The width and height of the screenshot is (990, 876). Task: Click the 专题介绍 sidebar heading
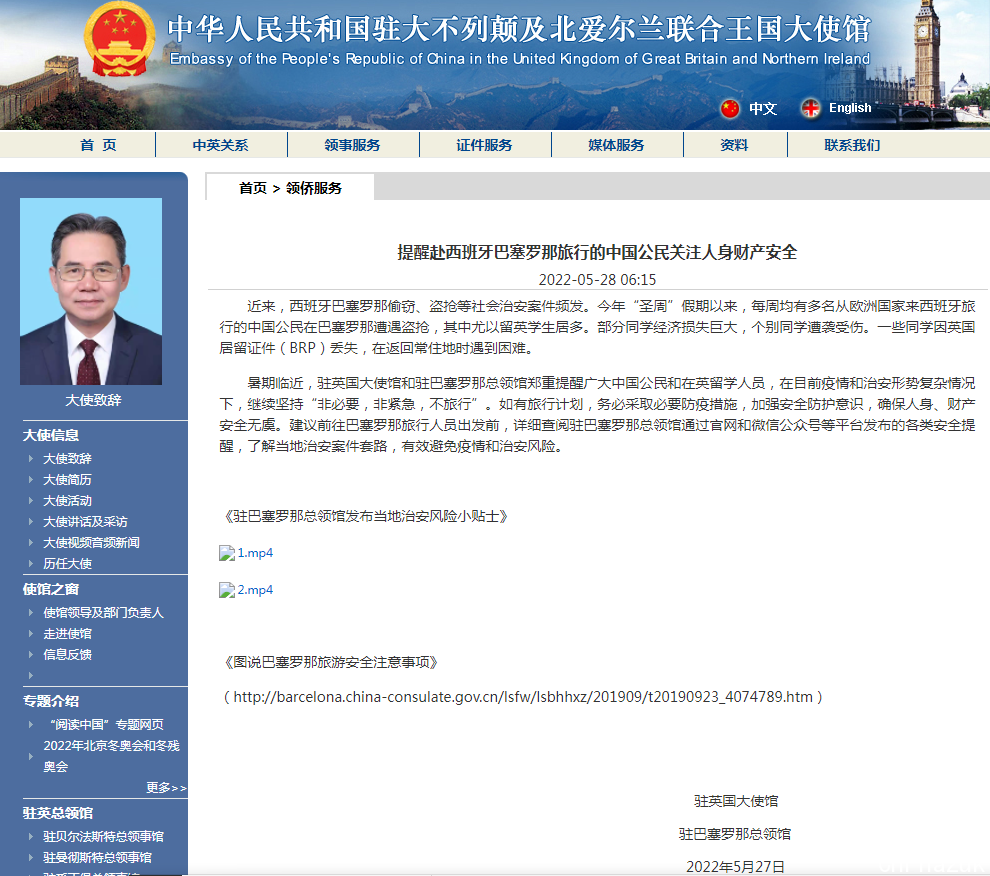(x=51, y=701)
